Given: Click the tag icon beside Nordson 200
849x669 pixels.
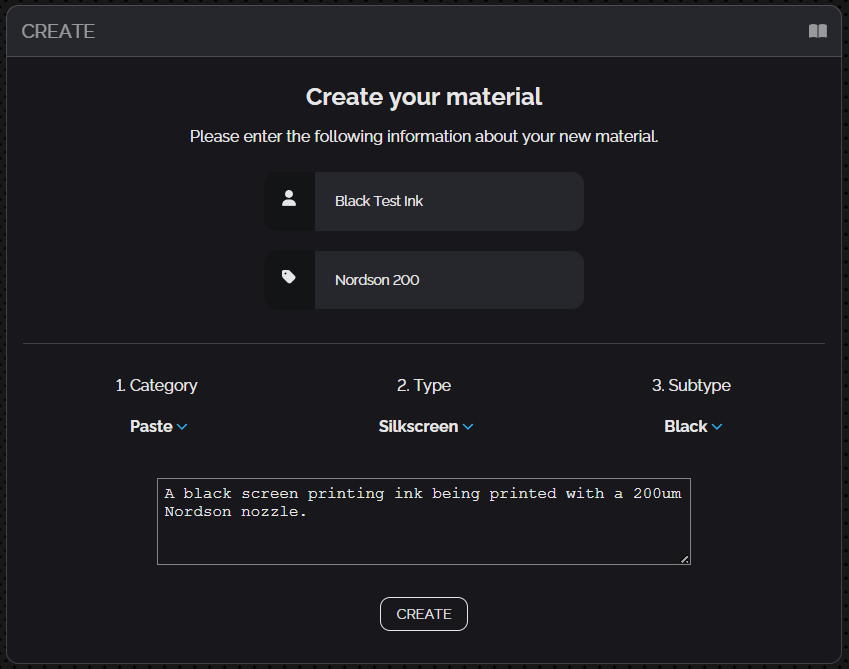Looking at the screenshot, I should [x=289, y=279].
